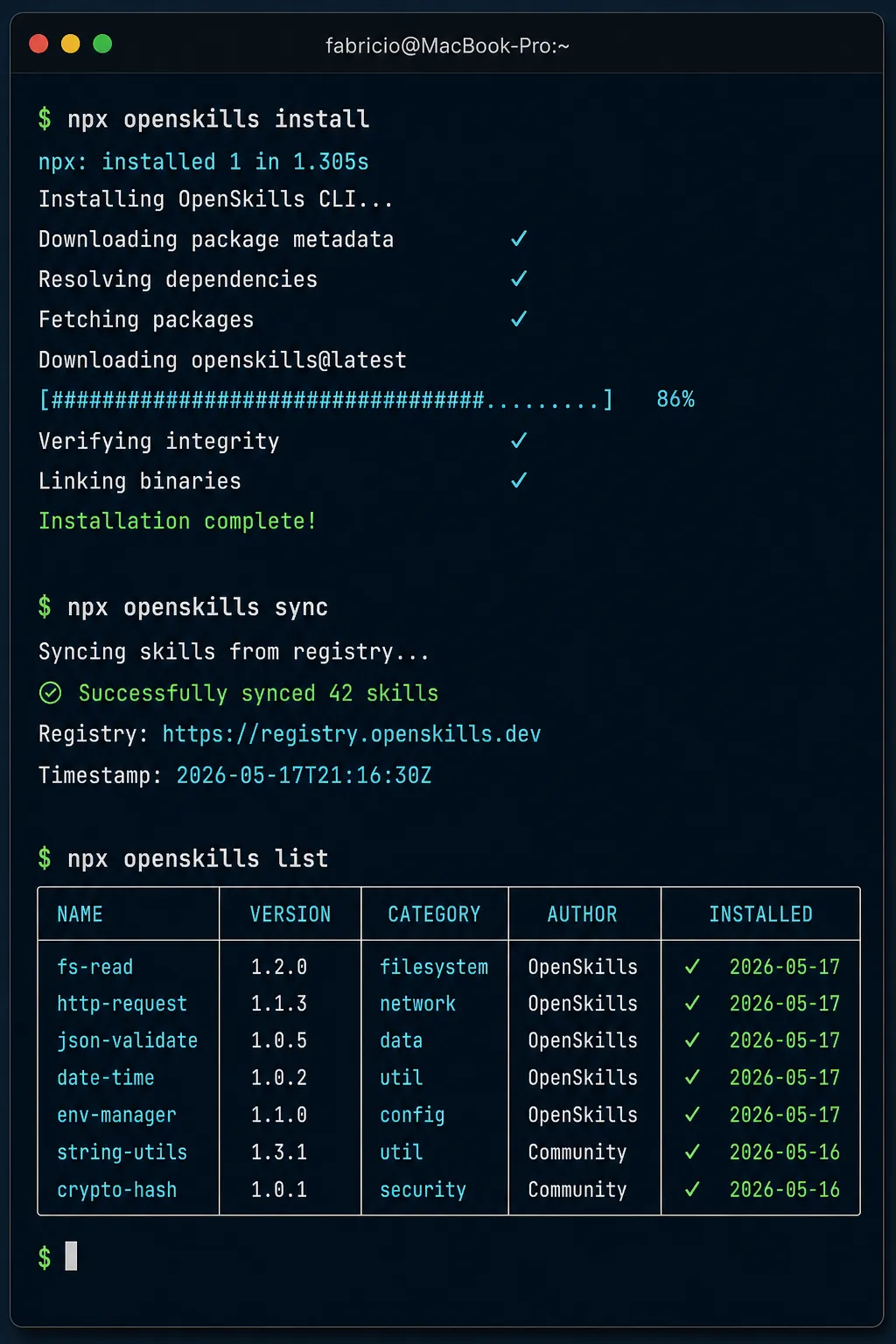Click 'Downloading openskills@latest' line
This screenshot has width=896, height=1344.
tap(222, 360)
